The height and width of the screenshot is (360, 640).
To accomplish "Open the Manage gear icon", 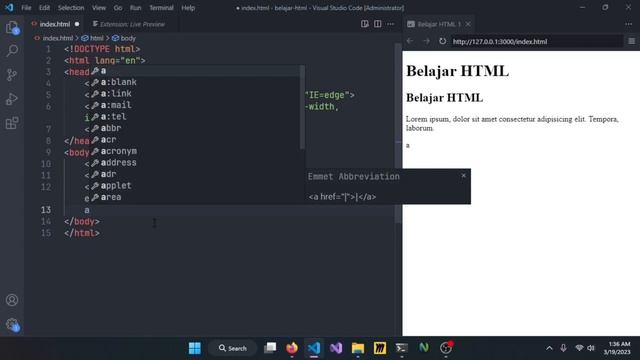I will tap(12, 325).
